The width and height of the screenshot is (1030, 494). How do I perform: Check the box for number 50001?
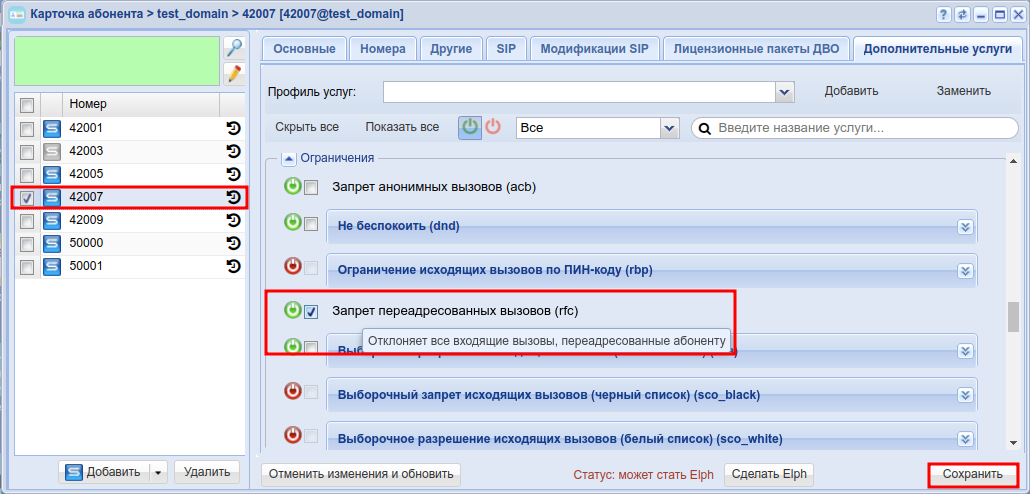pos(27,267)
